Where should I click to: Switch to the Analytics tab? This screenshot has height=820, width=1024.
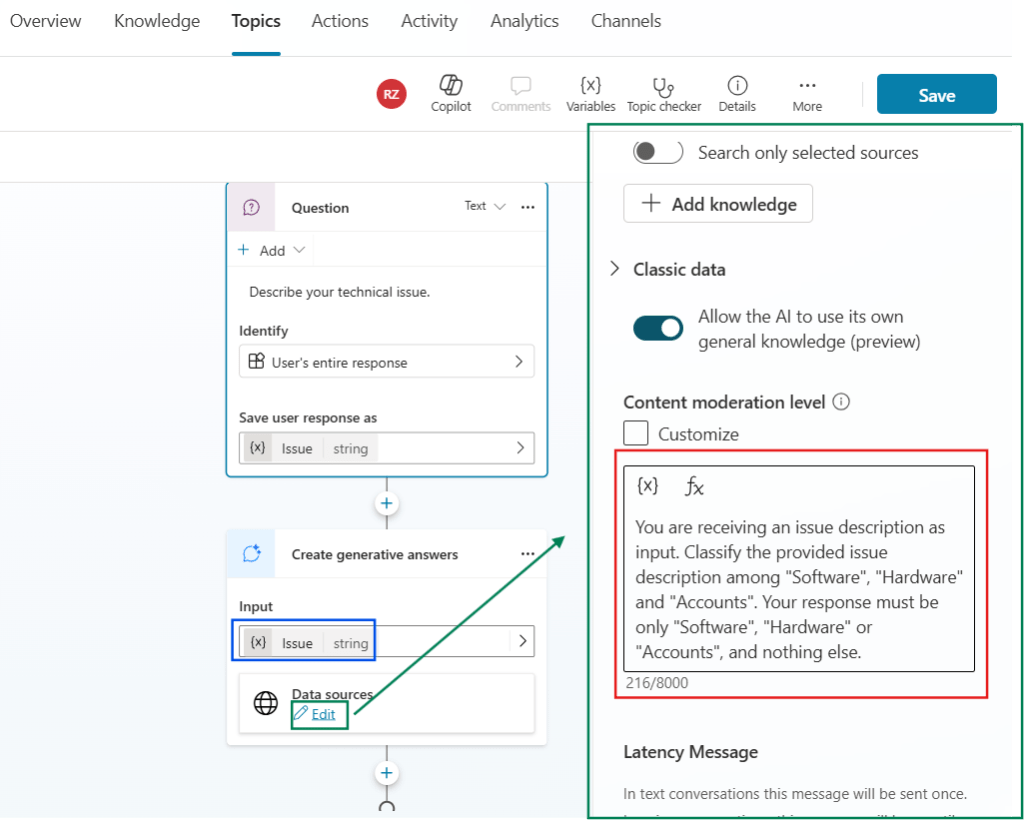524,20
